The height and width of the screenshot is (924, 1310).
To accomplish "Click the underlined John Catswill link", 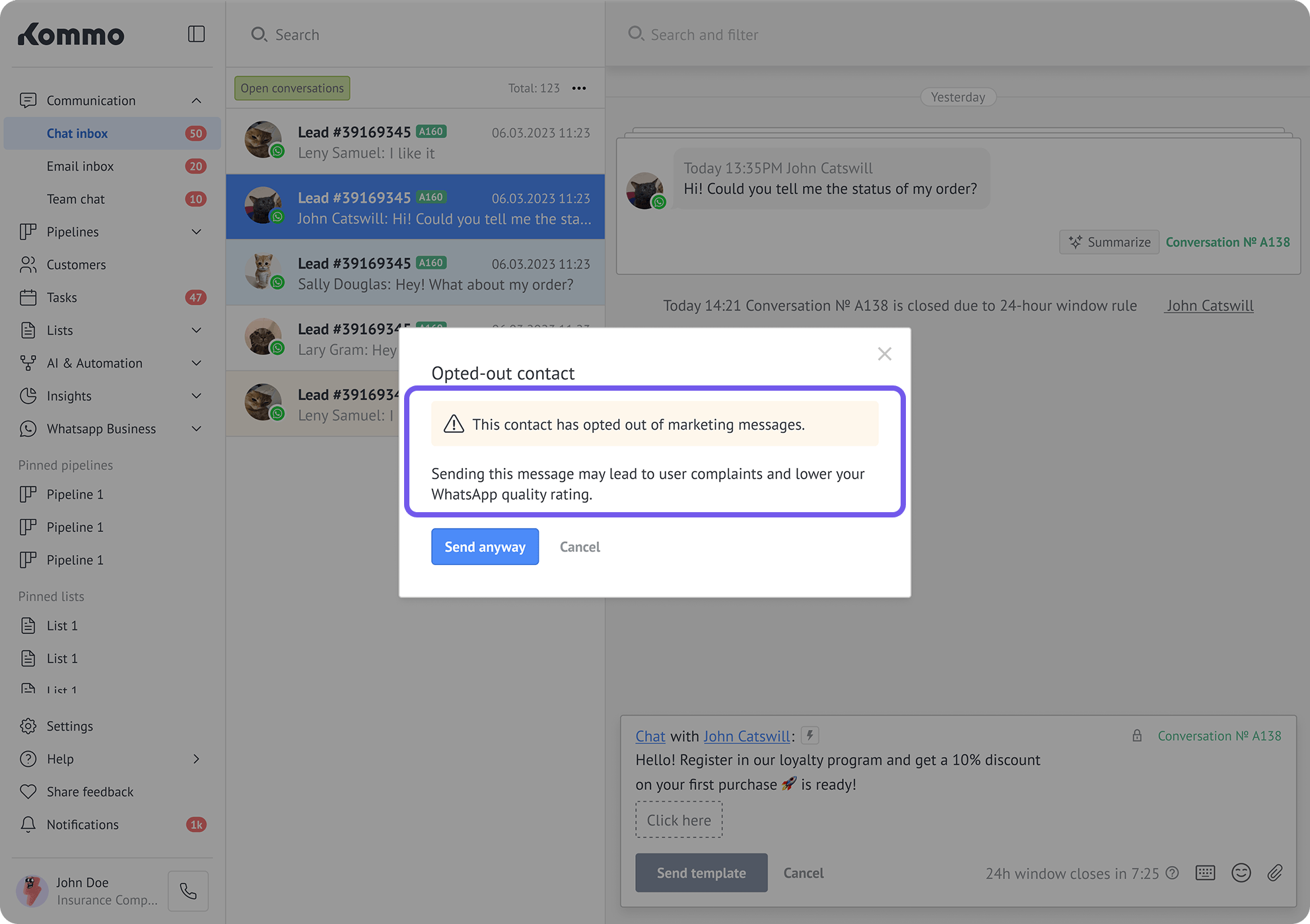I will pos(1209,306).
